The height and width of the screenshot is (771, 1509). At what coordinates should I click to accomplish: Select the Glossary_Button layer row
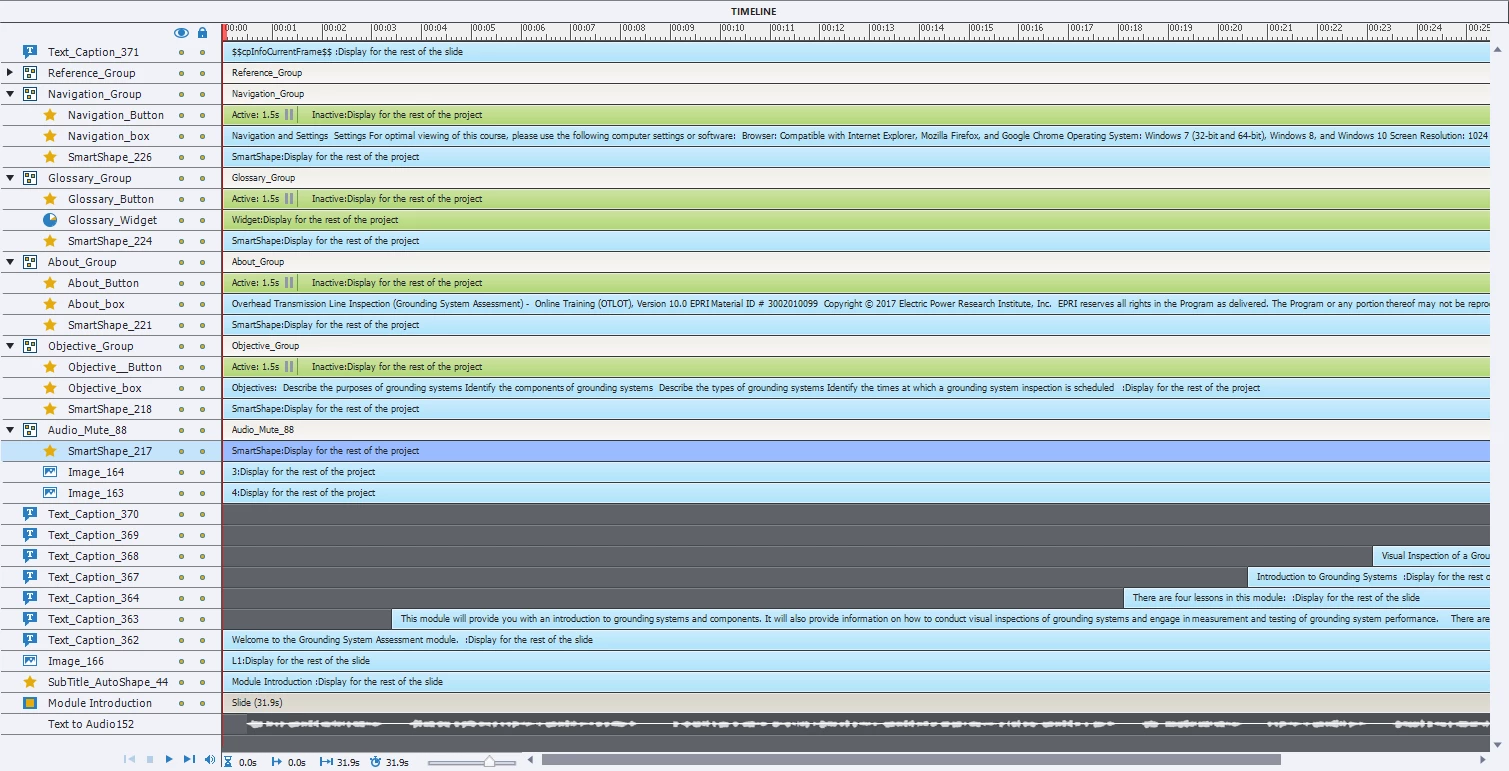(x=110, y=198)
